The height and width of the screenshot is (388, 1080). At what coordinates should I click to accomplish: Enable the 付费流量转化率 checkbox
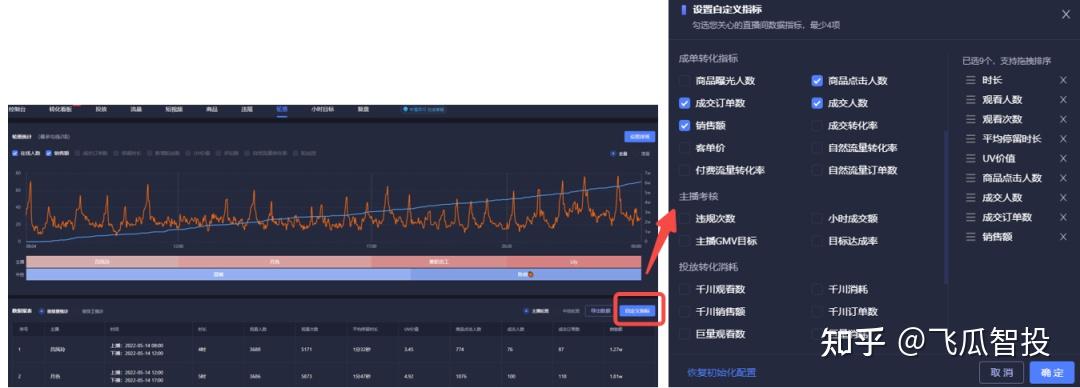point(684,170)
